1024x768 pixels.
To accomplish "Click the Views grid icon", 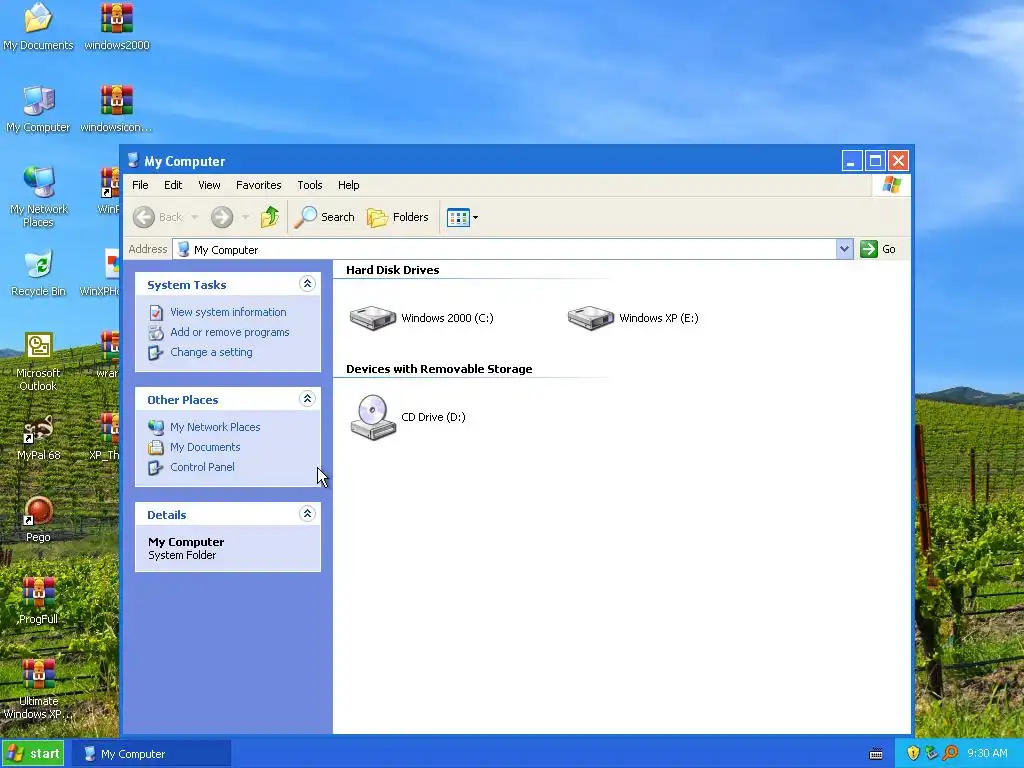I will tap(458, 217).
